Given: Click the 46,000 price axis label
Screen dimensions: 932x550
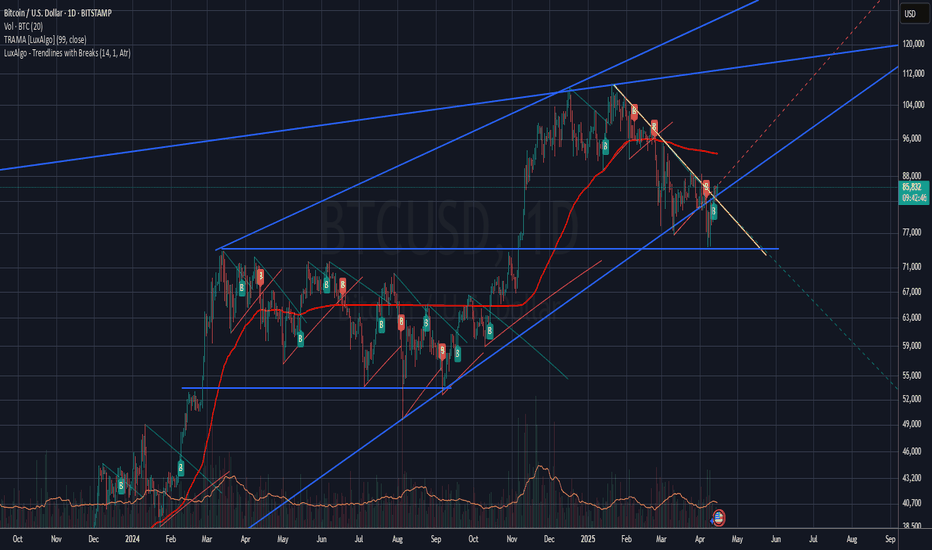Looking at the screenshot, I should coord(911,451).
